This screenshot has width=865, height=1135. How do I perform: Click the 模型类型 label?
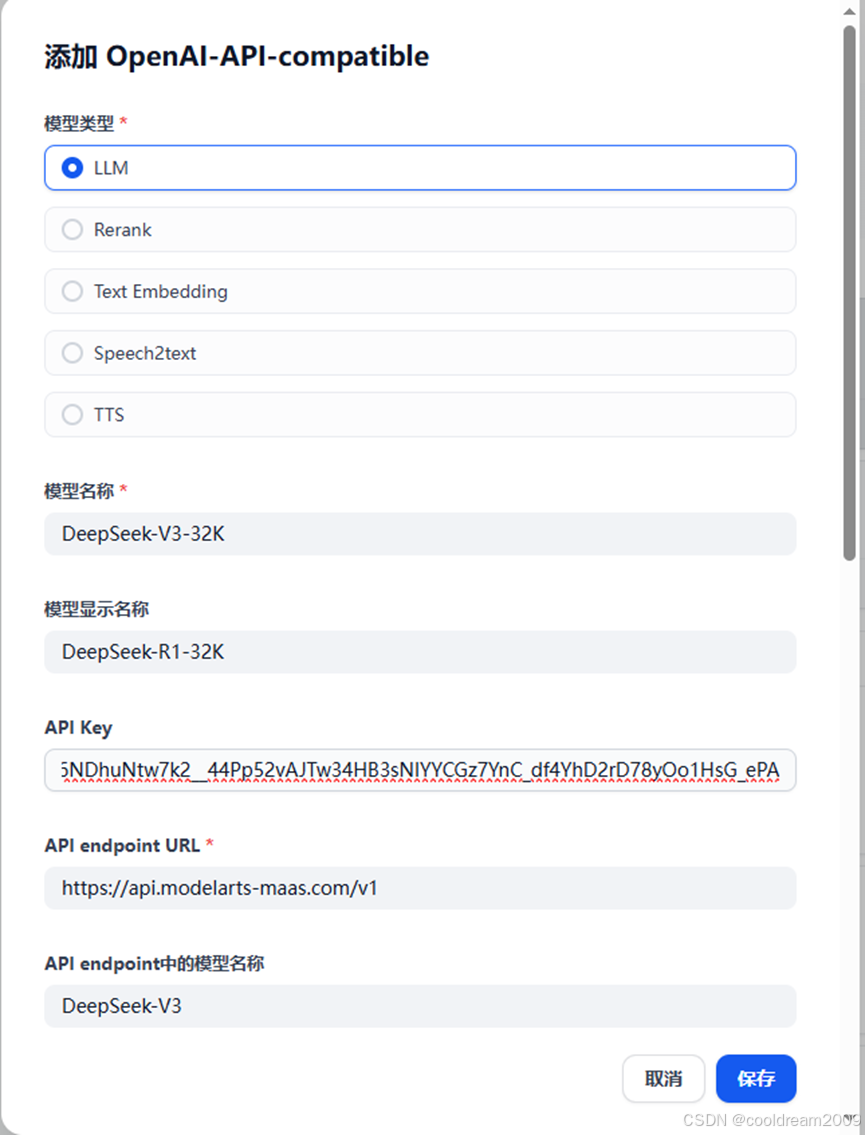coord(79,124)
